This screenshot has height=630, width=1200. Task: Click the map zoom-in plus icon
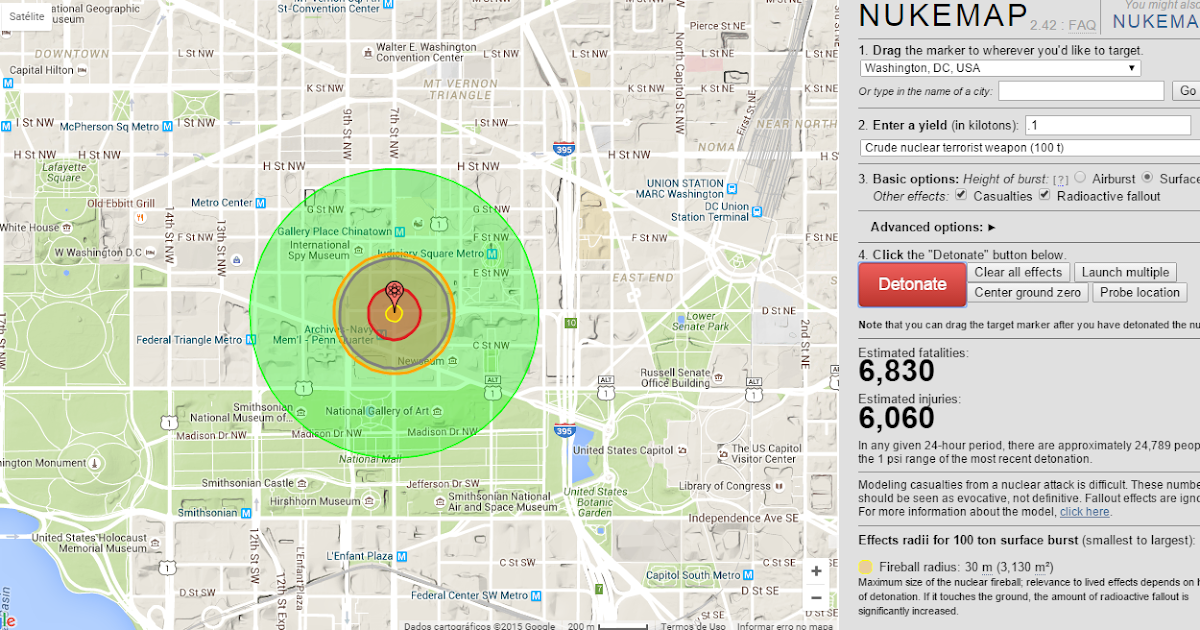pos(816,571)
